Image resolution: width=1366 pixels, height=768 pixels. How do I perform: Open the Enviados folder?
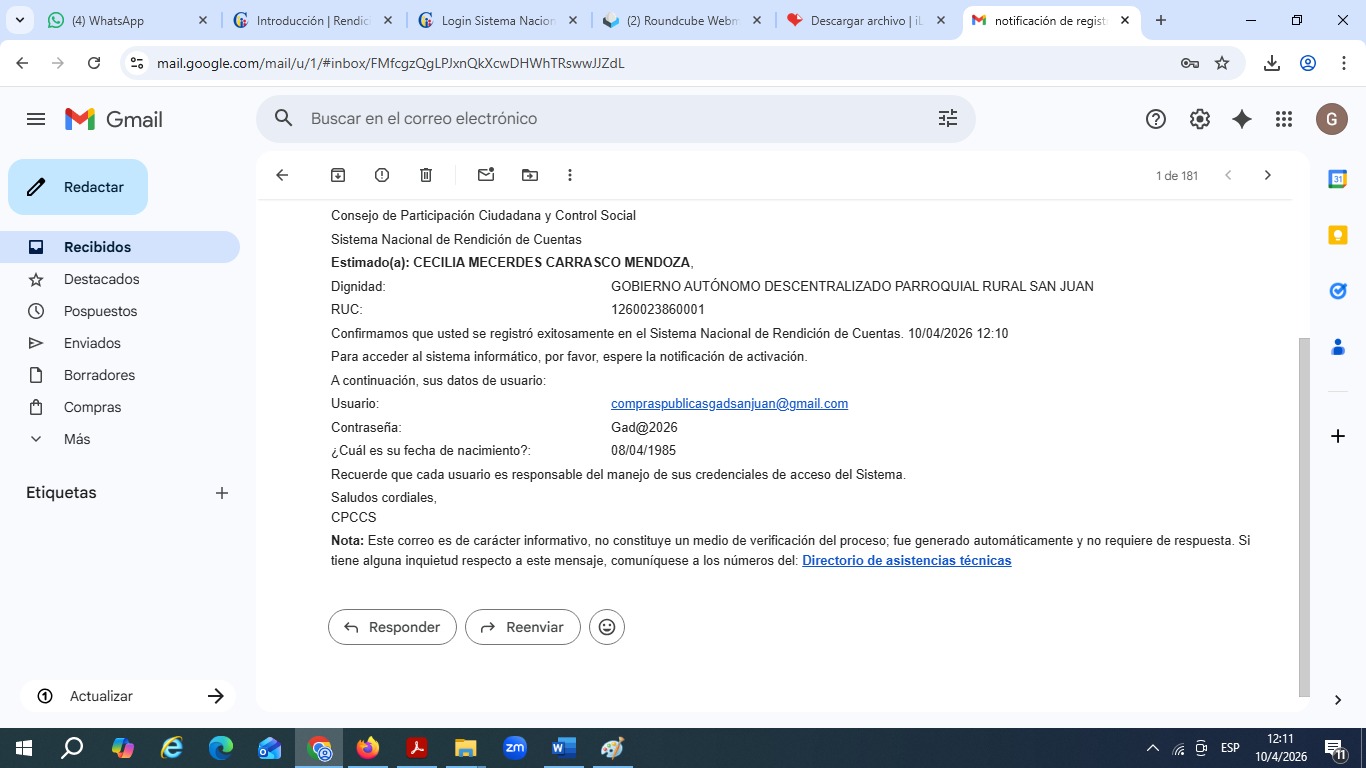tap(92, 343)
